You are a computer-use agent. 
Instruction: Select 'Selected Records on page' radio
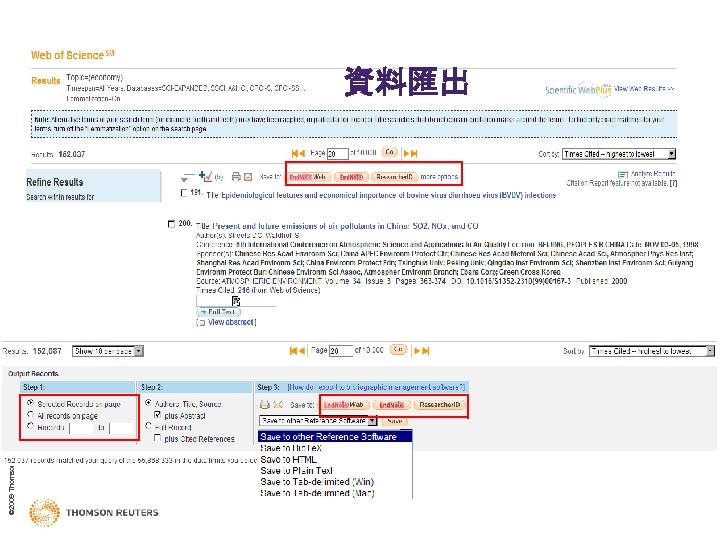point(30,403)
